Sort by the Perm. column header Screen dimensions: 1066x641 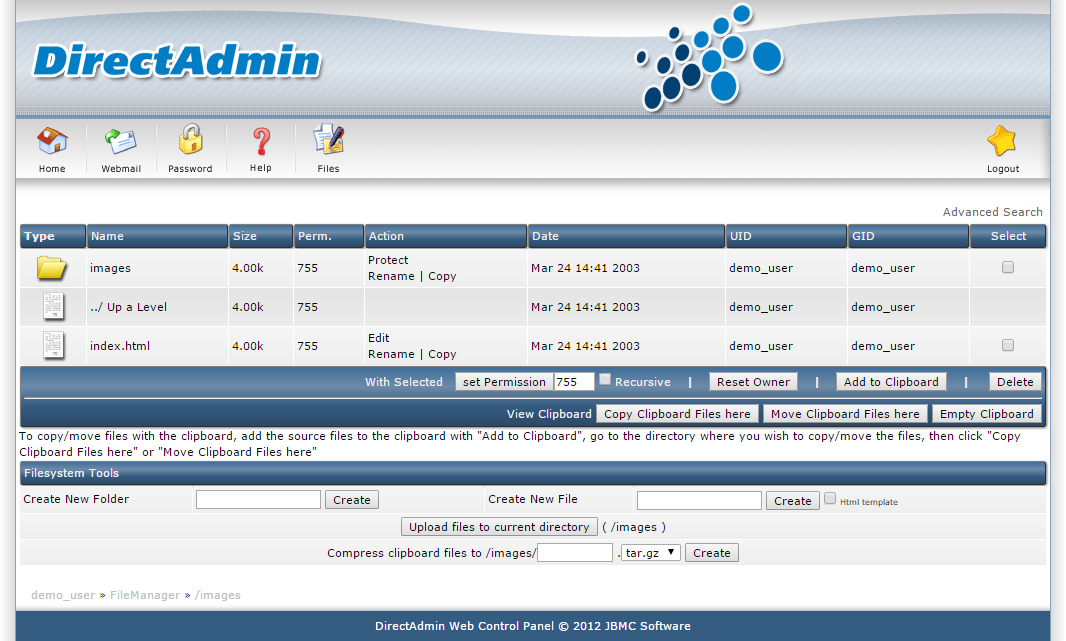tap(329, 236)
